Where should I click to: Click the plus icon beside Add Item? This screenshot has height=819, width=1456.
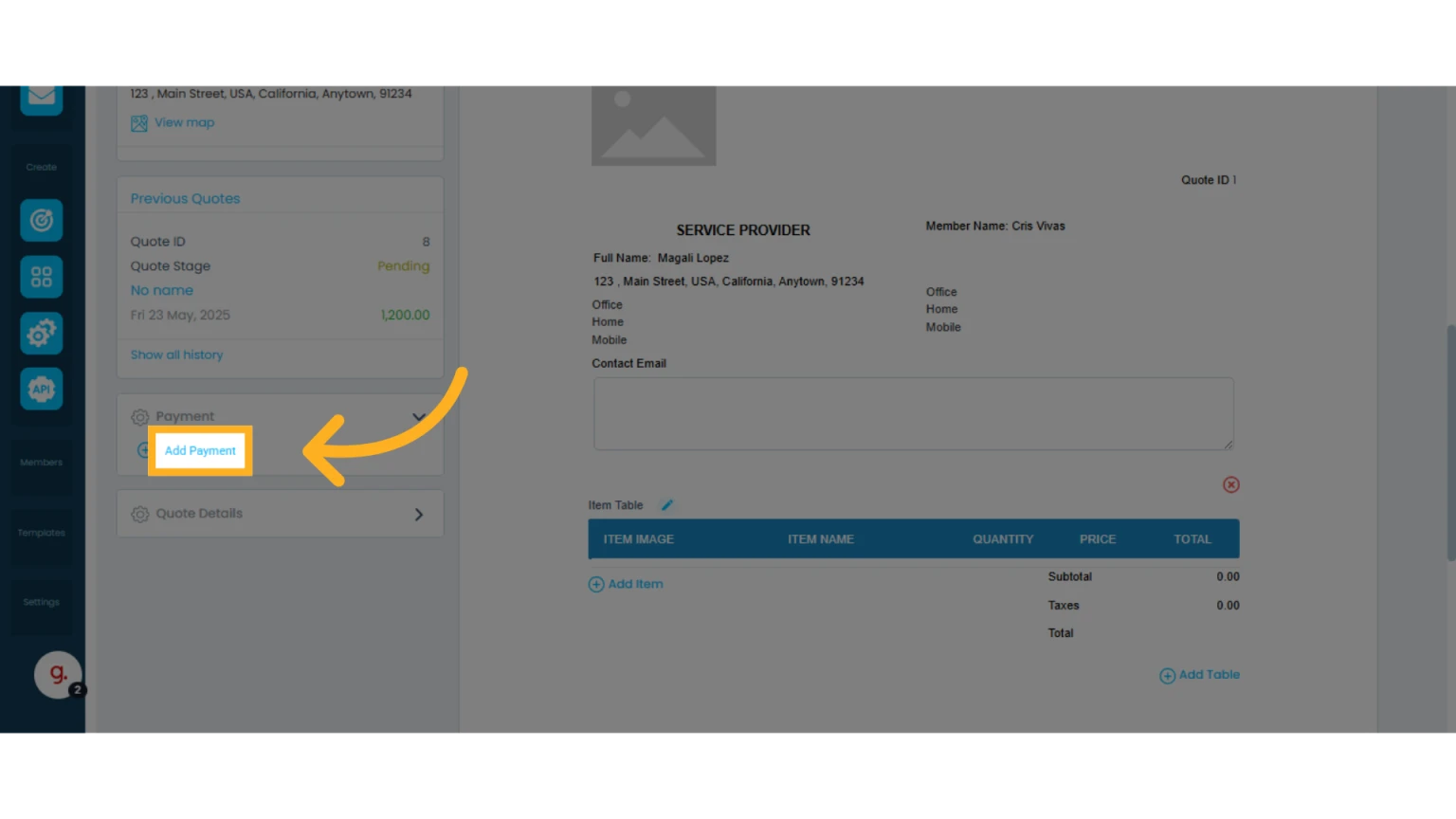point(596,585)
